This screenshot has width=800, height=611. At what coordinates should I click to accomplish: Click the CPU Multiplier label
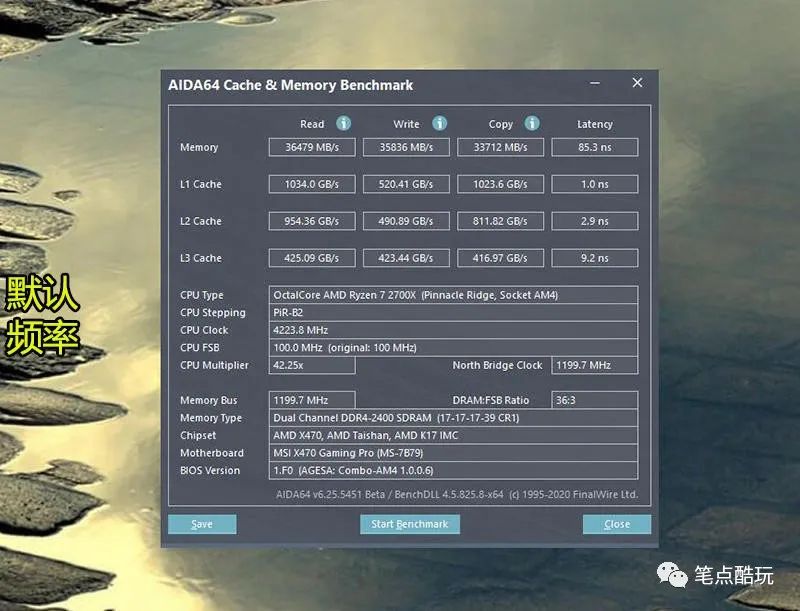click(x=214, y=365)
